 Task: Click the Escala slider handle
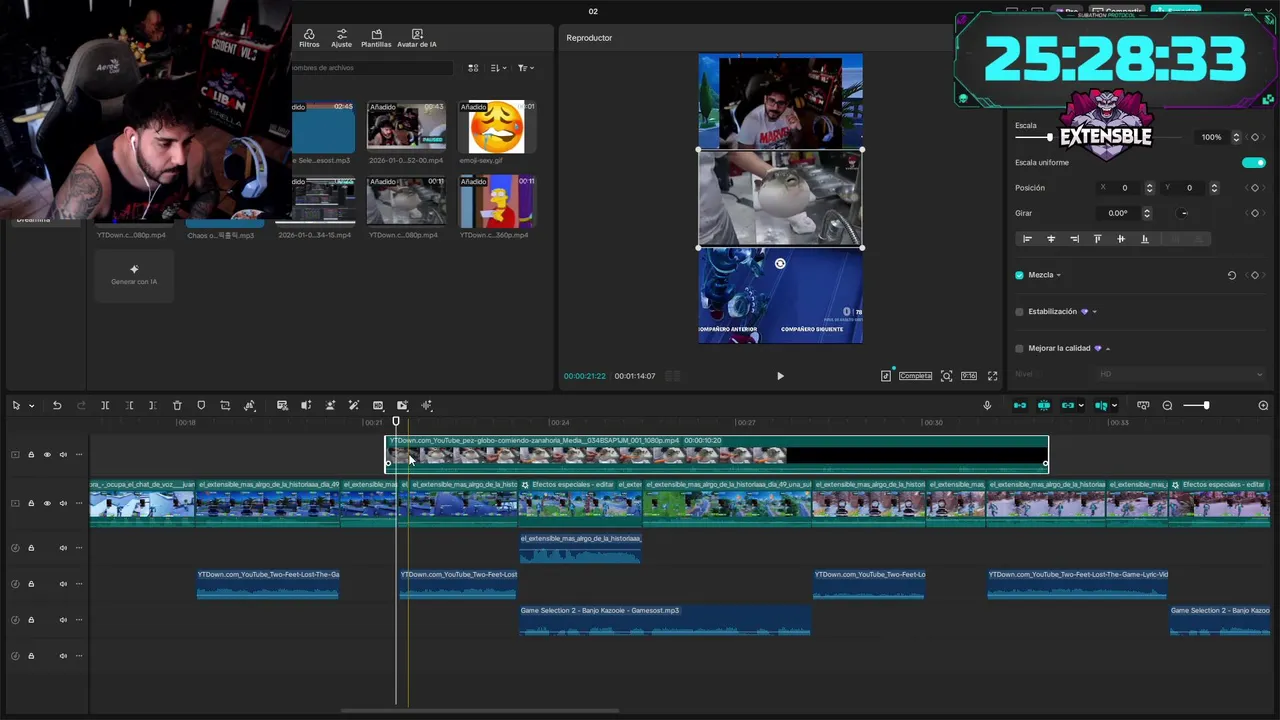(x=1049, y=137)
